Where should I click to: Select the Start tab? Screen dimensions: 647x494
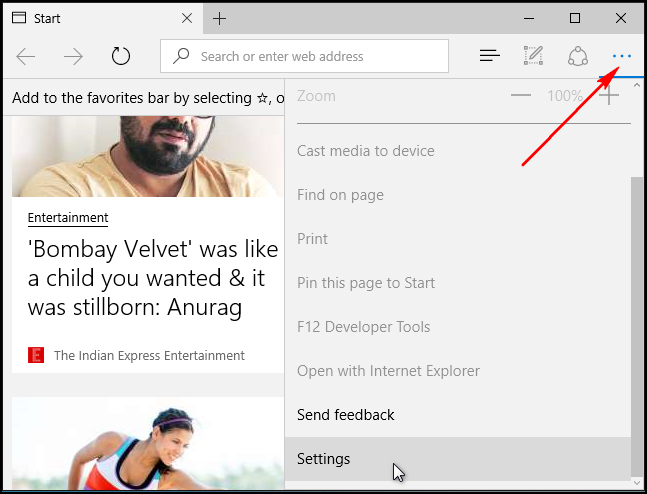pyautogui.click(x=103, y=19)
